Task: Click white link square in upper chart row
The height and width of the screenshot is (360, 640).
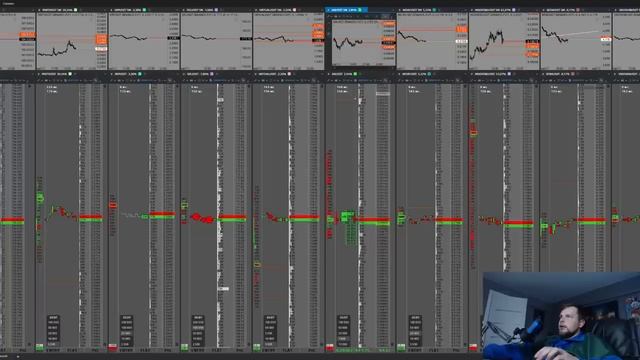Action: click(76, 10)
